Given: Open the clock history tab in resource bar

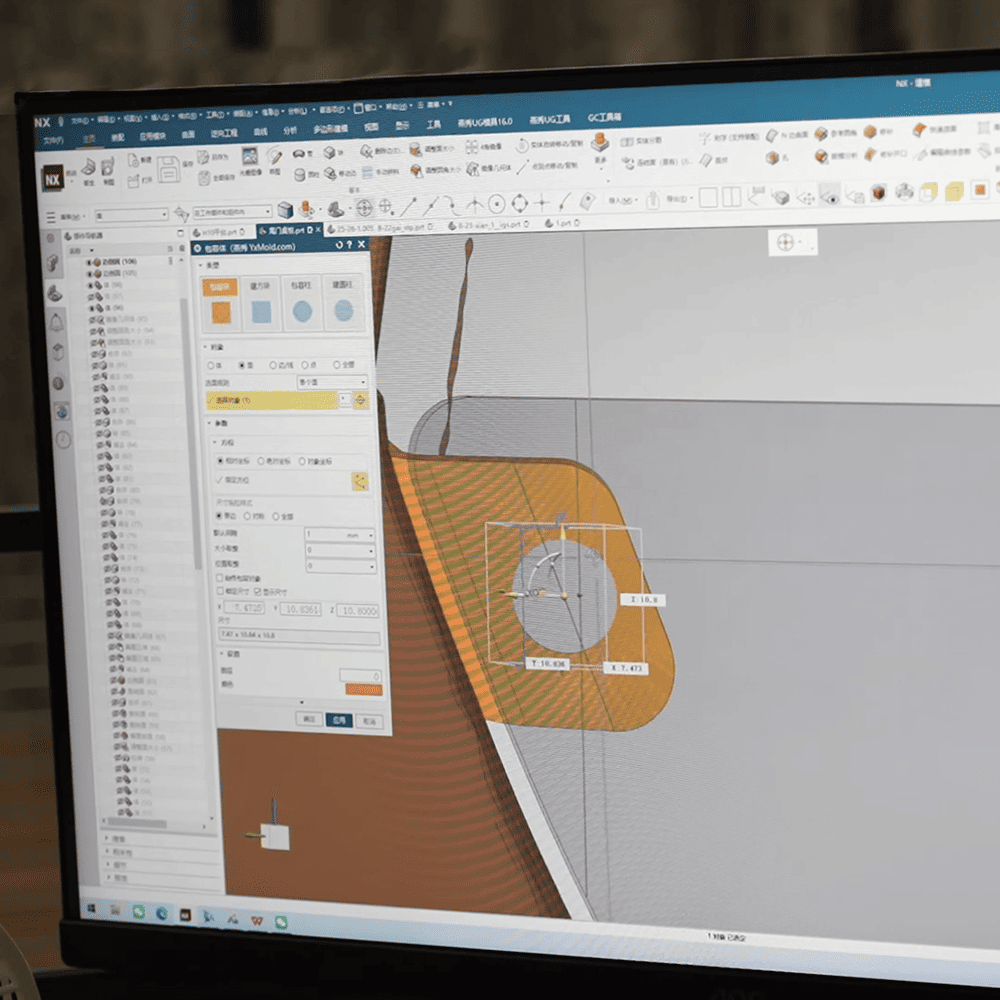Looking at the screenshot, I should point(63,439).
